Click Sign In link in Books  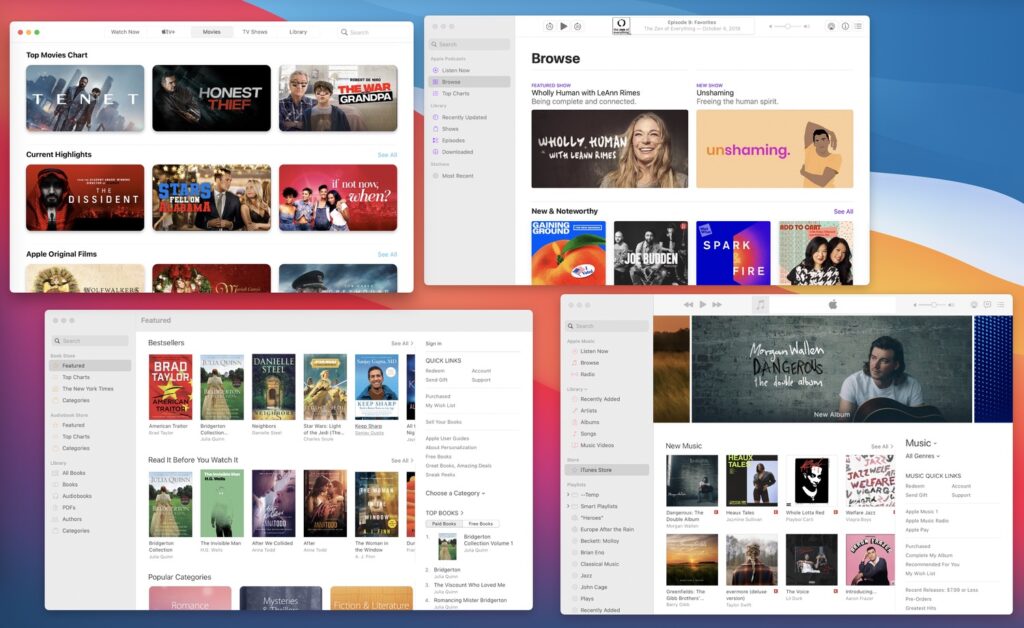[434, 343]
